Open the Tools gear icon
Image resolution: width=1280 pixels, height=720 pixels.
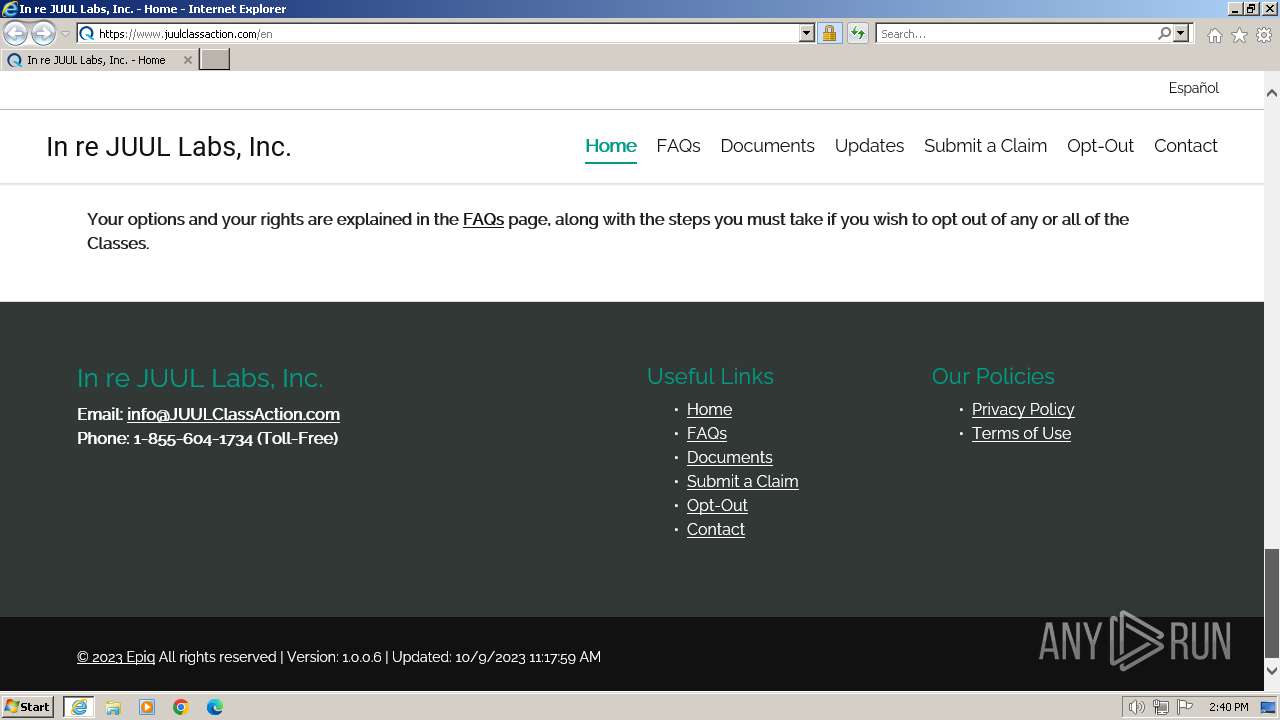pyautogui.click(x=1264, y=35)
